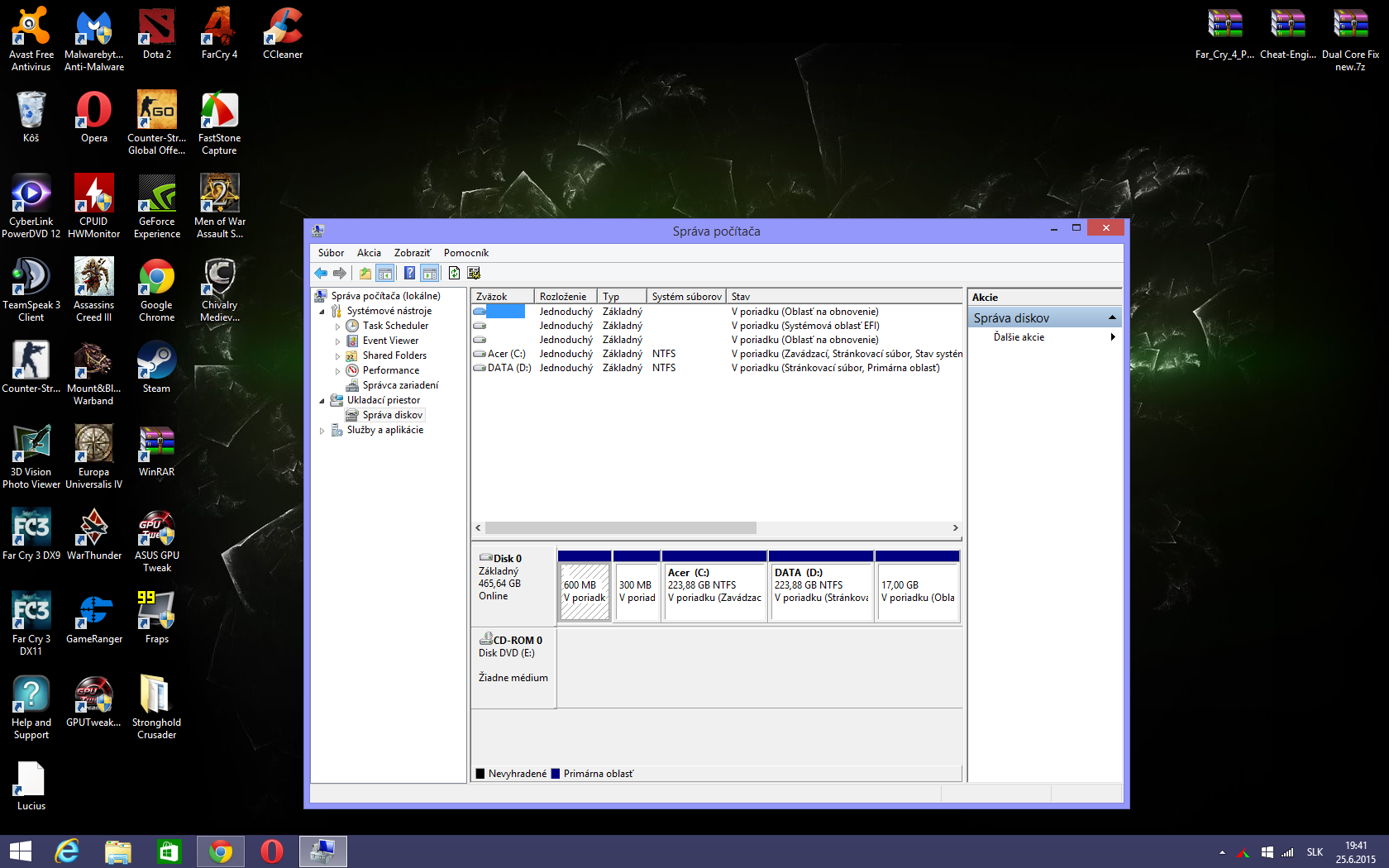Click the Primárna oblasť blue legend swatch
This screenshot has height=868, width=1389.
click(x=556, y=774)
